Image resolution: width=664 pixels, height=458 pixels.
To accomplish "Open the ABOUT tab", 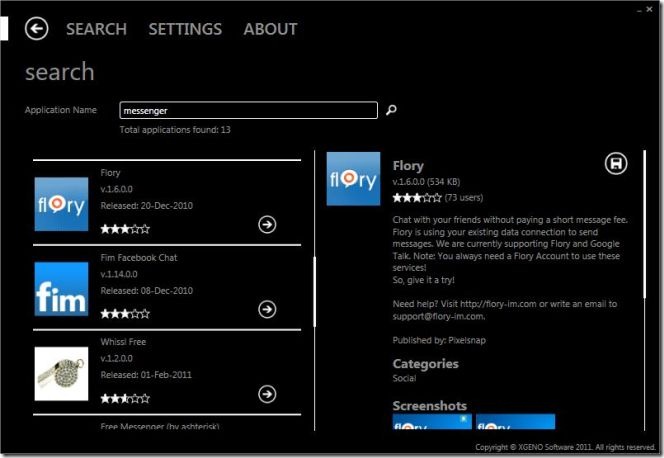I will (270, 29).
